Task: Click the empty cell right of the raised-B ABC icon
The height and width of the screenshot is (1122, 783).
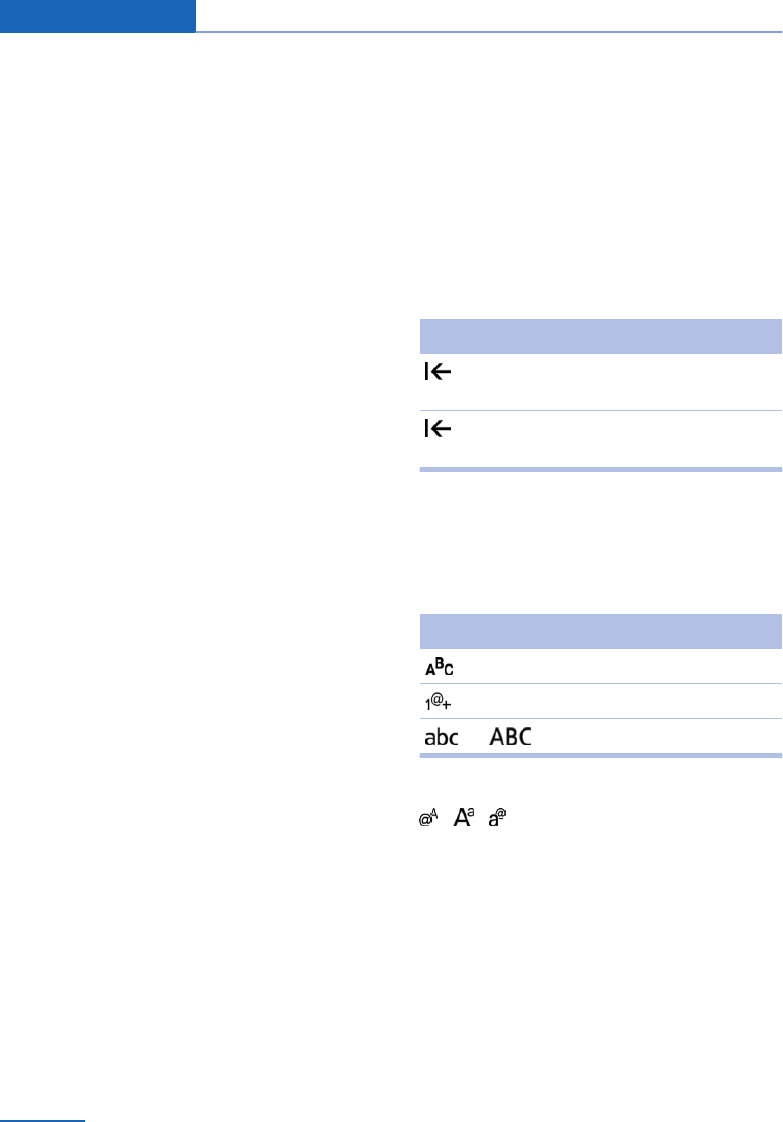Action: tap(620, 667)
